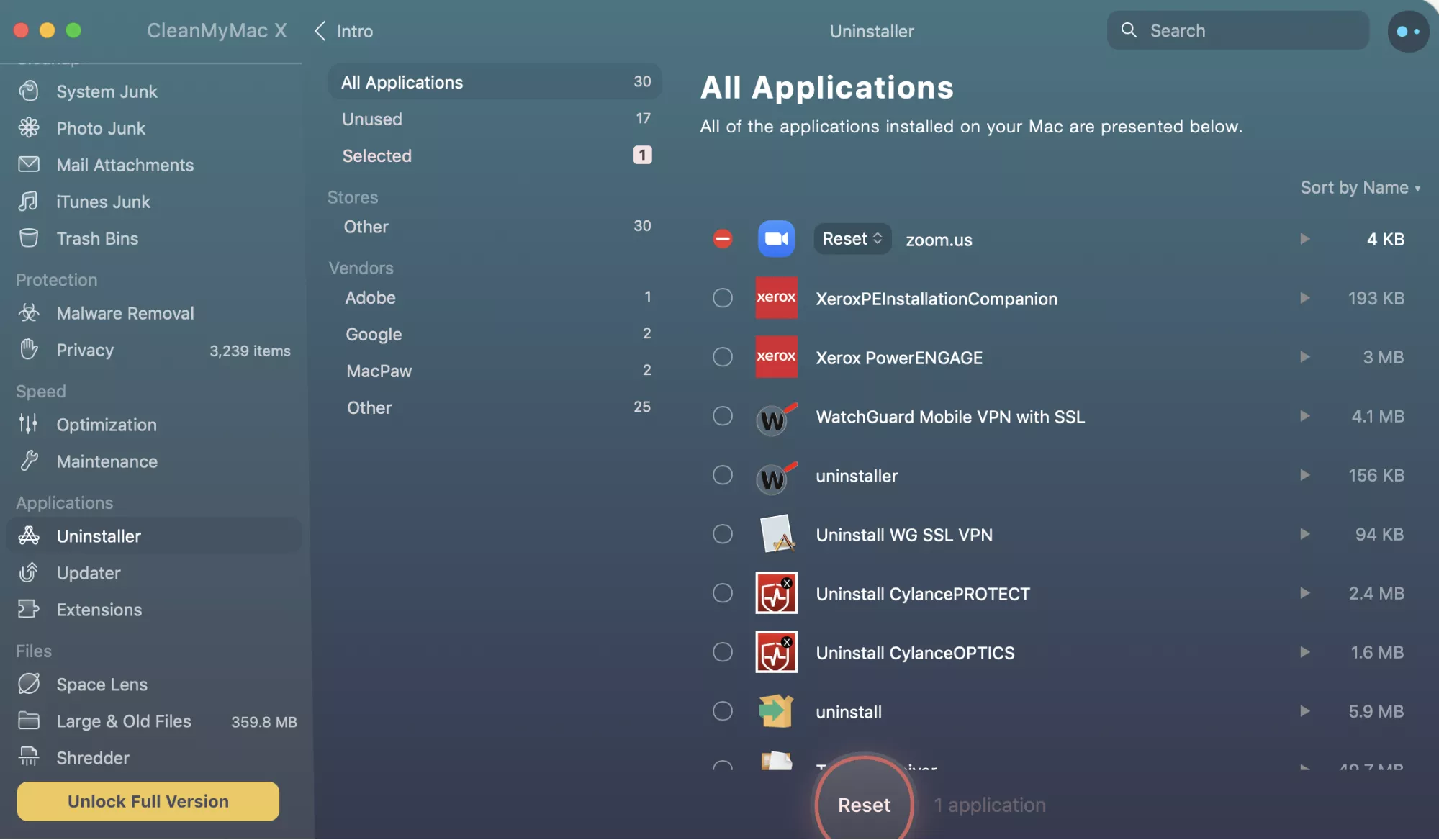
Task: Click the Malware Removal icon
Action: pos(29,313)
